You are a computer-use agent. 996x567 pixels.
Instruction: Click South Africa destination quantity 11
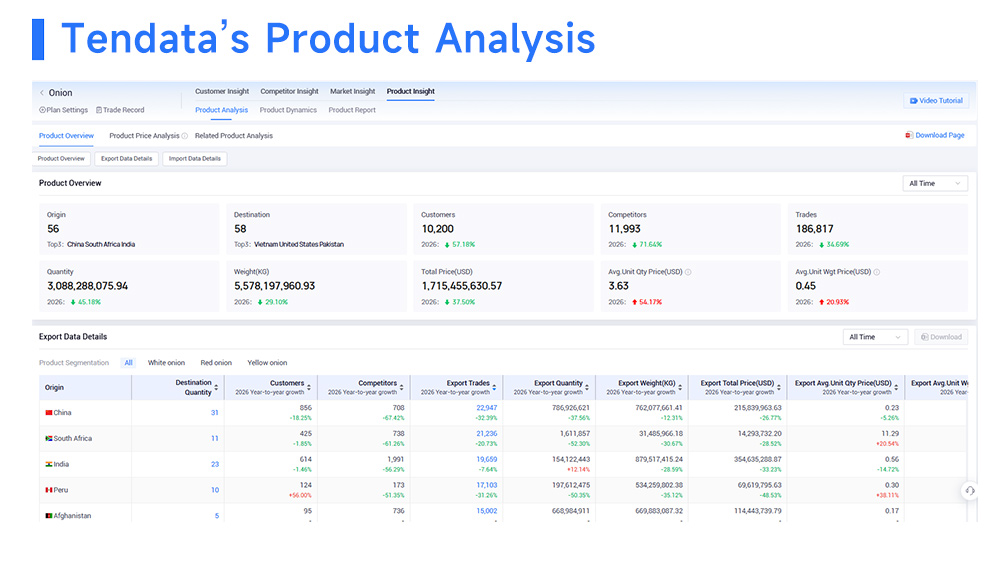pos(215,439)
